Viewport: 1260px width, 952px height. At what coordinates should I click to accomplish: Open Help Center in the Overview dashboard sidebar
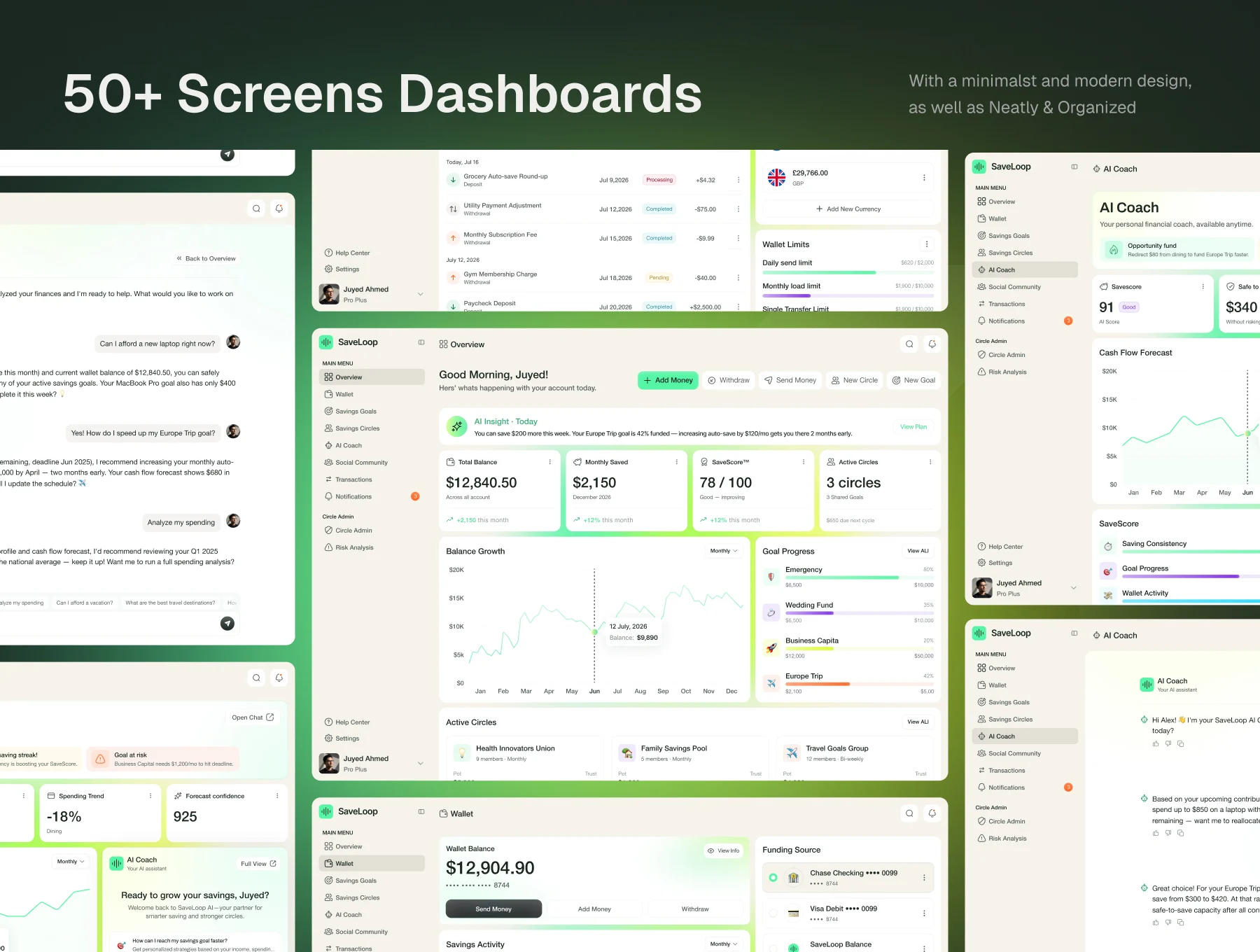click(347, 722)
